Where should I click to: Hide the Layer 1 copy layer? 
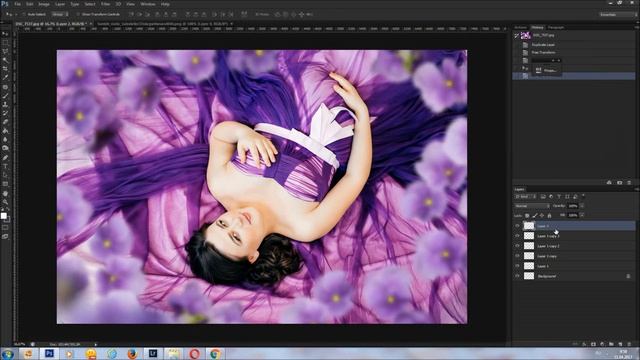click(x=517, y=256)
